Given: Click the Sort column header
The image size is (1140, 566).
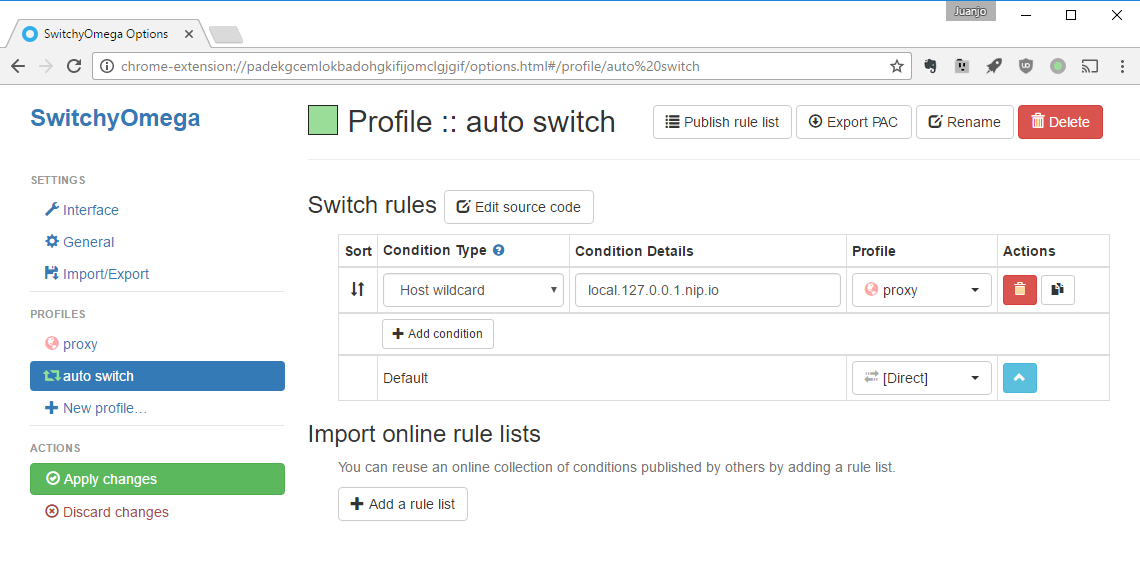Looking at the screenshot, I should click(x=358, y=251).
